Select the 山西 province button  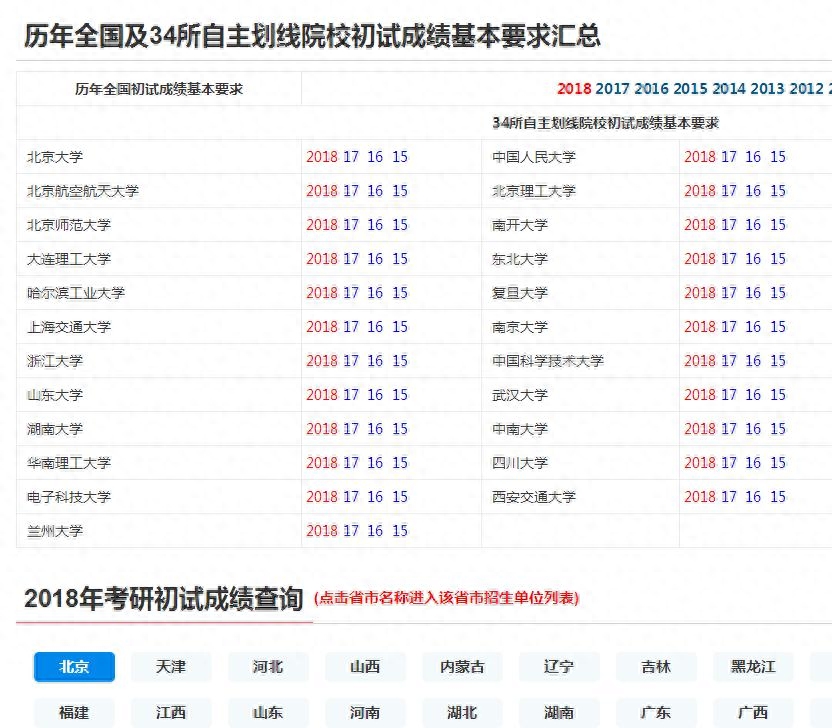[365, 666]
